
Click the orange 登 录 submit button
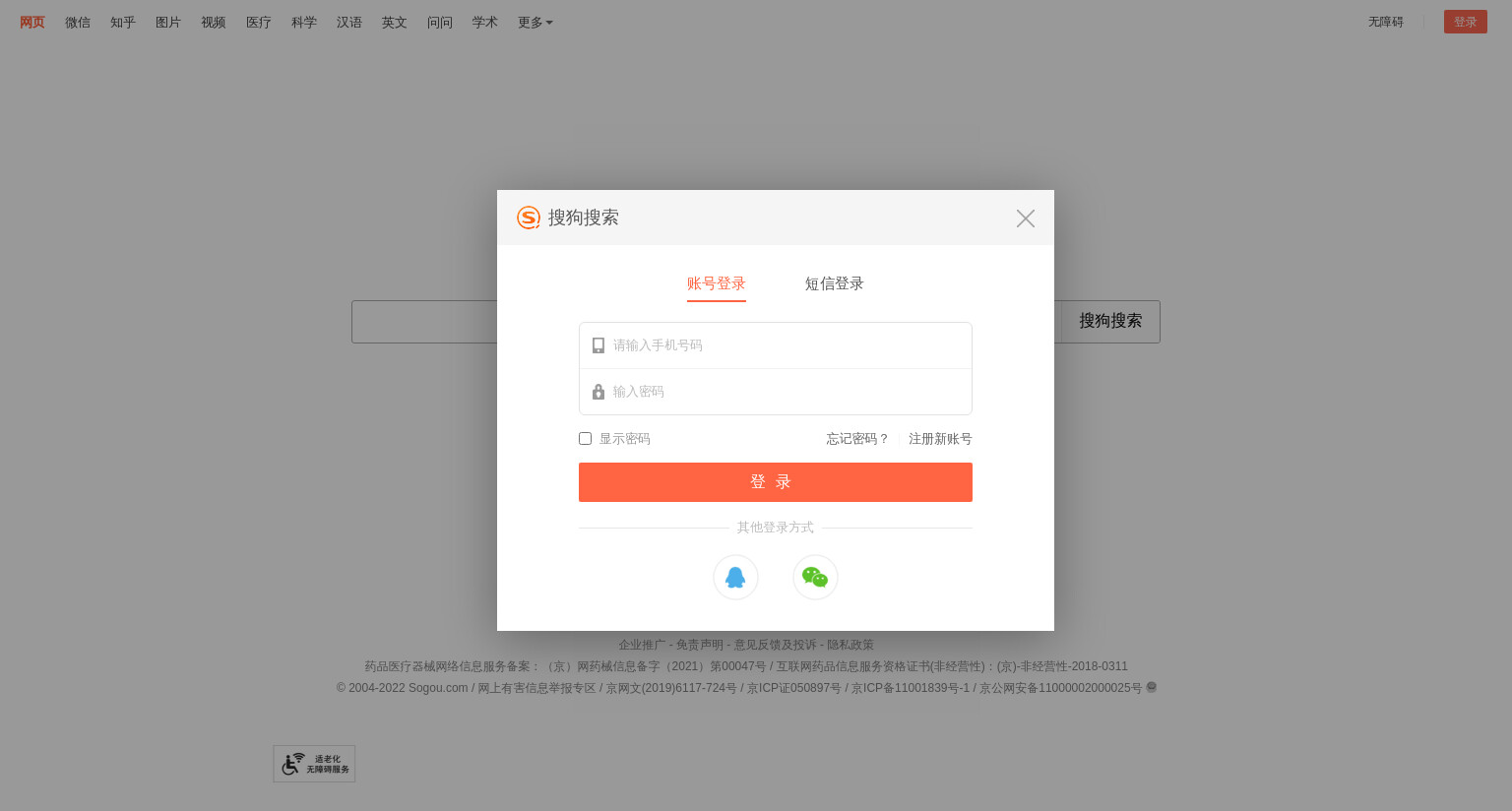coord(776,482)
